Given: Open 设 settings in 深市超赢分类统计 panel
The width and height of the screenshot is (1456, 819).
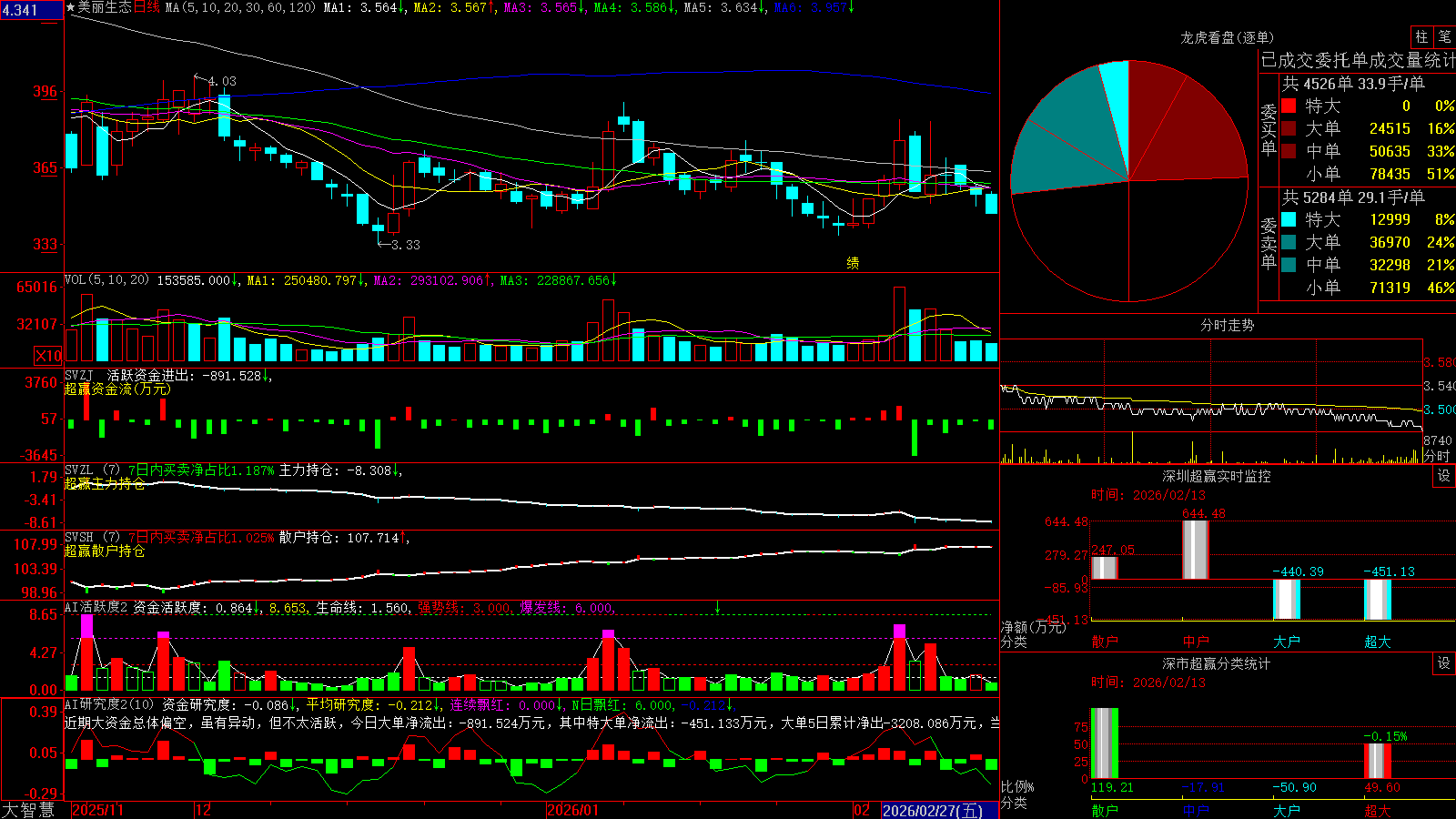Looking at the screenshot, I should point(1444,663).
